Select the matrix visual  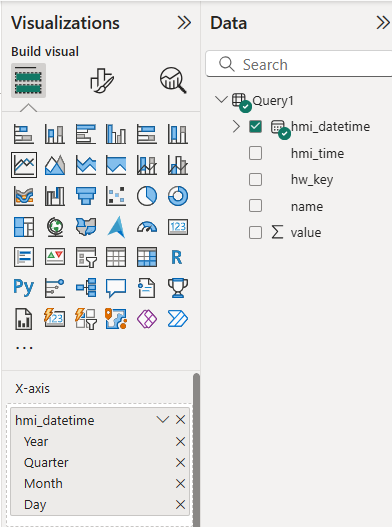tap(147, 257)
